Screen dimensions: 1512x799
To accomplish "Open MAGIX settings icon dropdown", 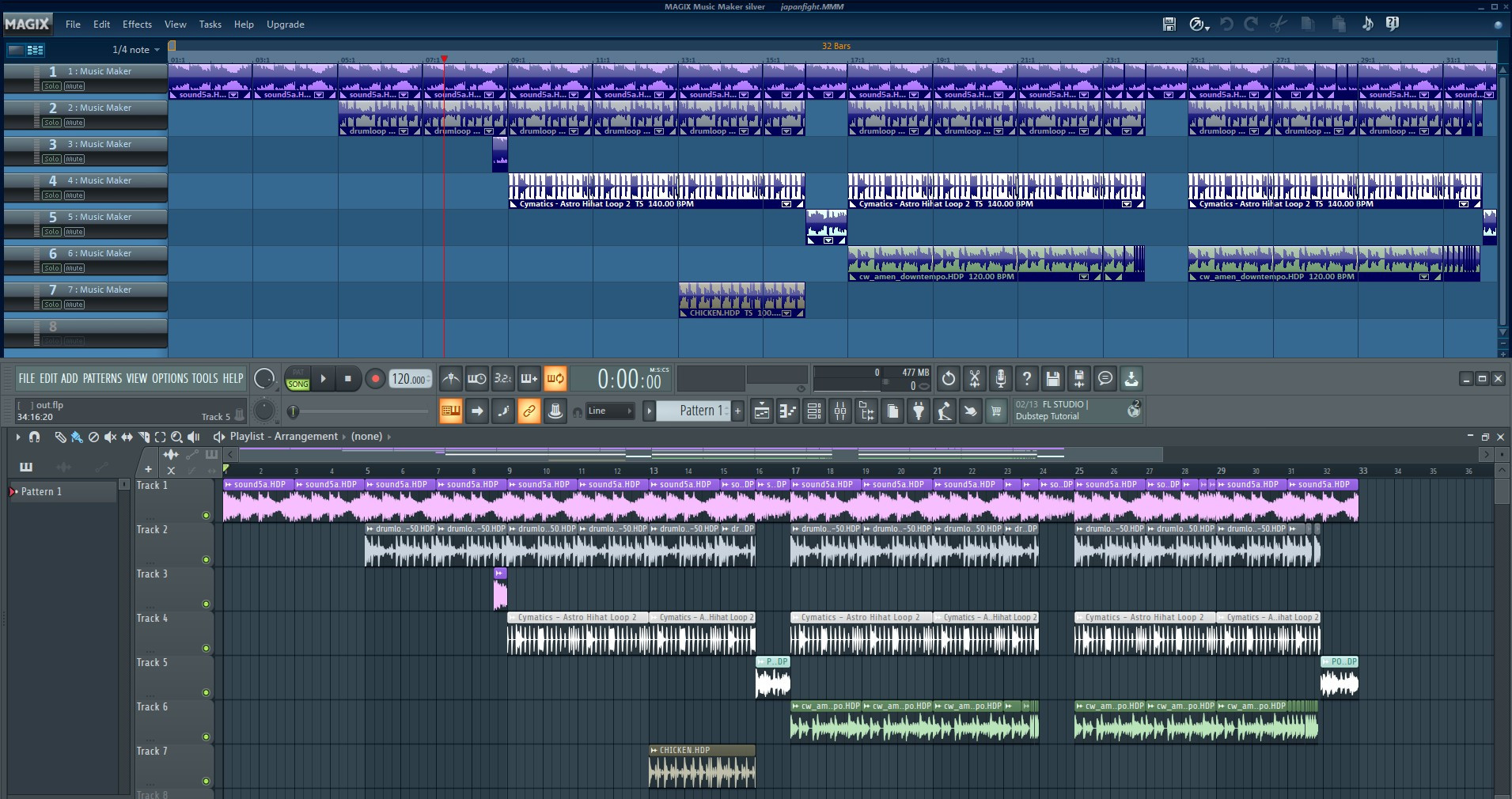I will pyautogui.click(x=1199, y=25).
